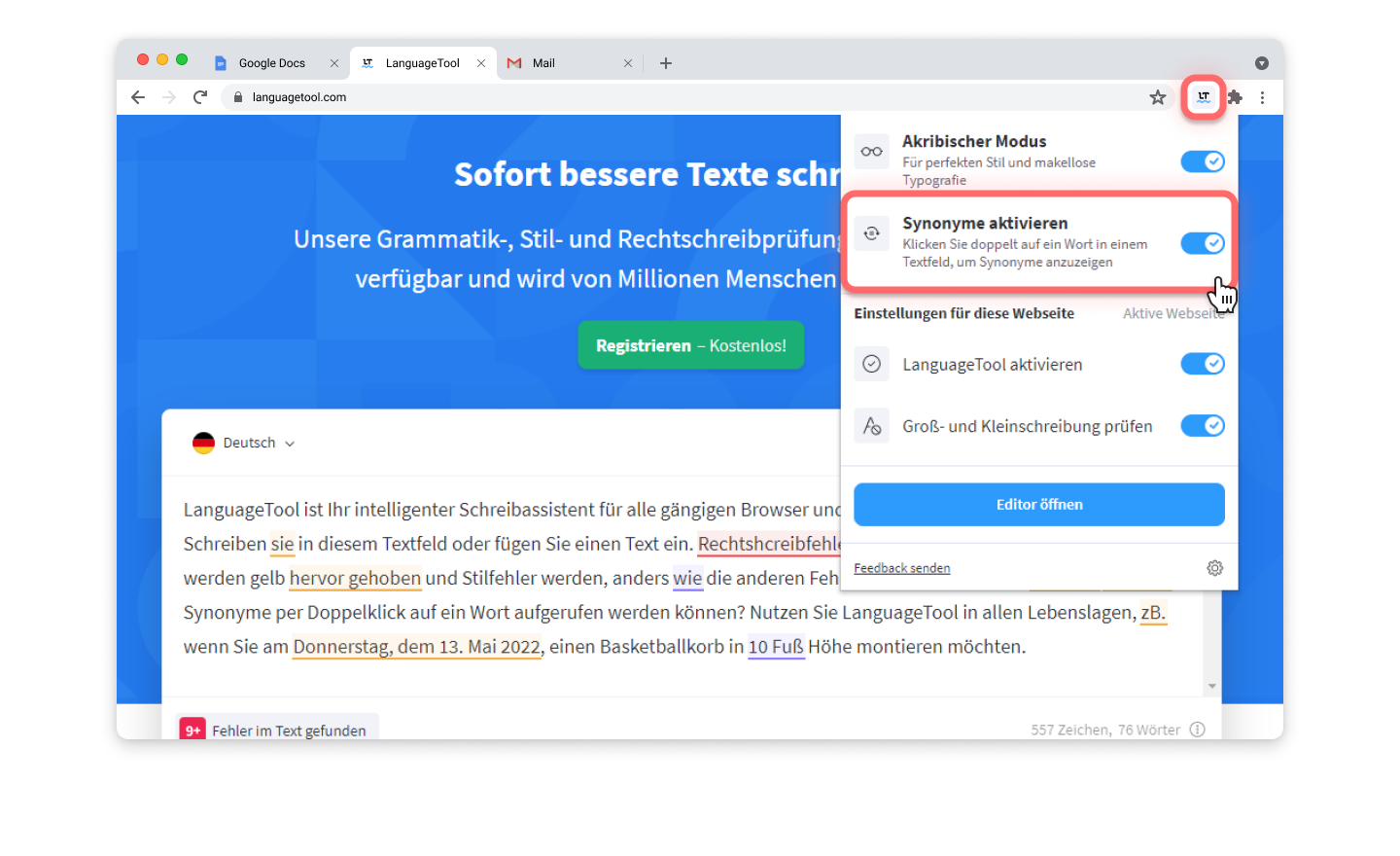Select the LanguageTool tab
Screen dimensions: 1400x856
422,63
